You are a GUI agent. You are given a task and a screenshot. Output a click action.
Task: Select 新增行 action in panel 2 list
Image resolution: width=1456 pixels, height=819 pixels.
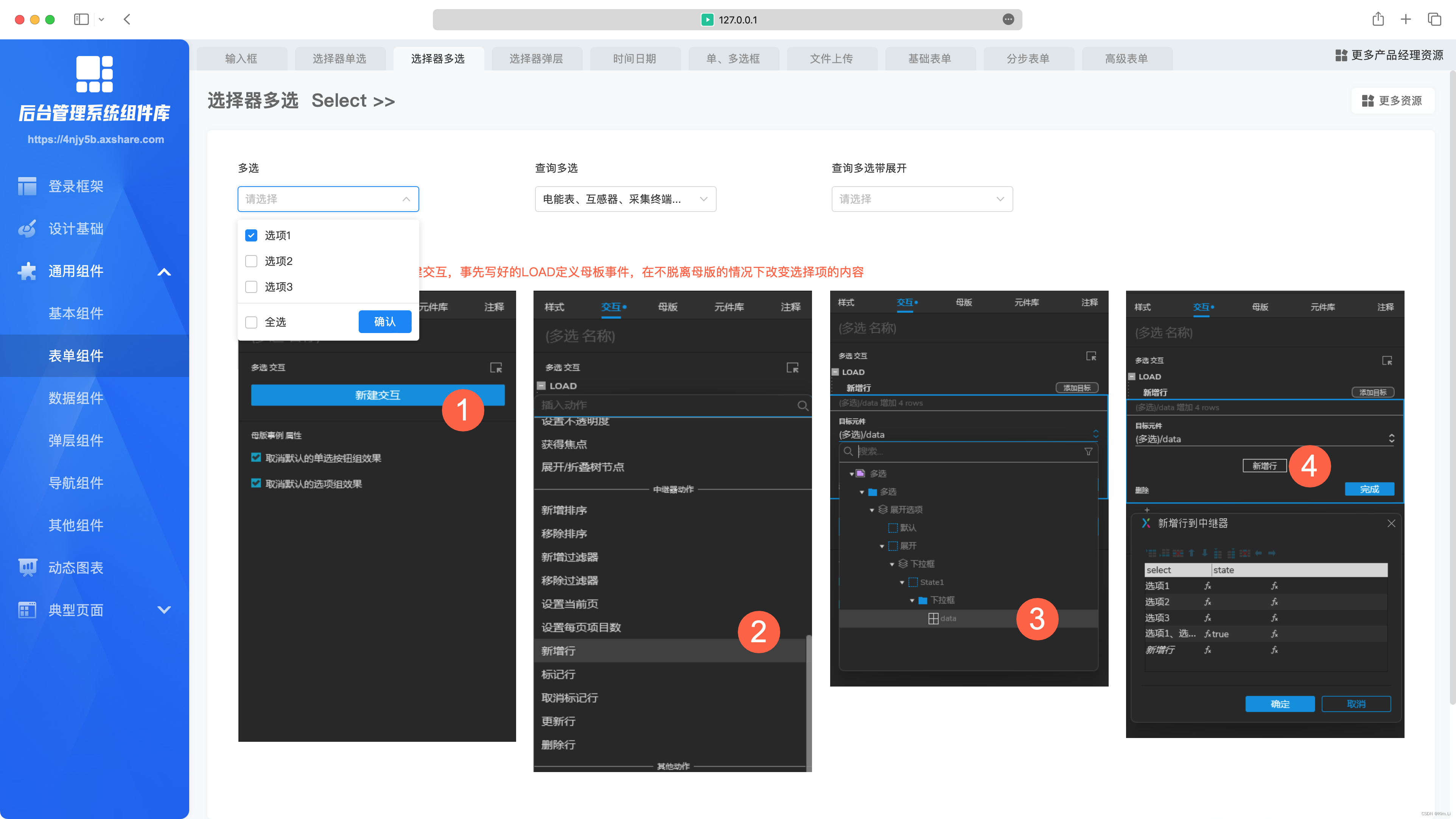point(670,651)
